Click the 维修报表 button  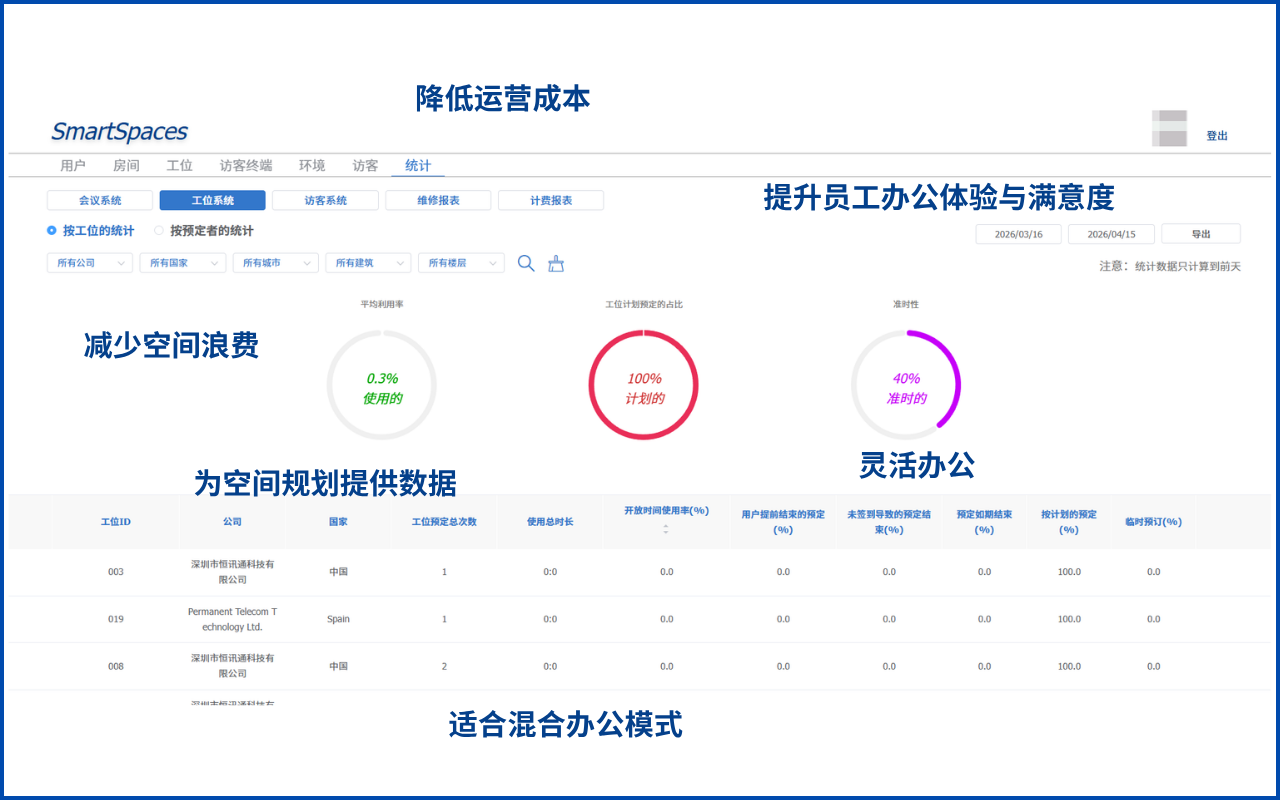438,201
